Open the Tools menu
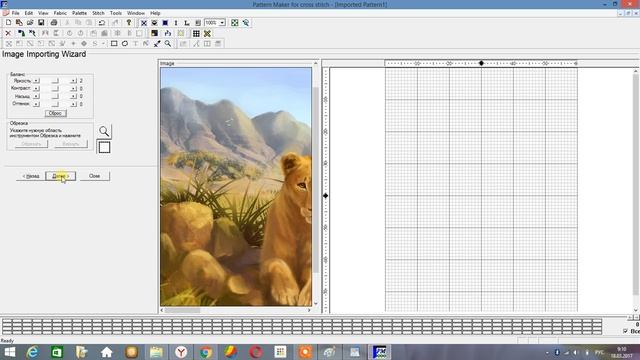The image size is (640, 360). coord(116,13)
